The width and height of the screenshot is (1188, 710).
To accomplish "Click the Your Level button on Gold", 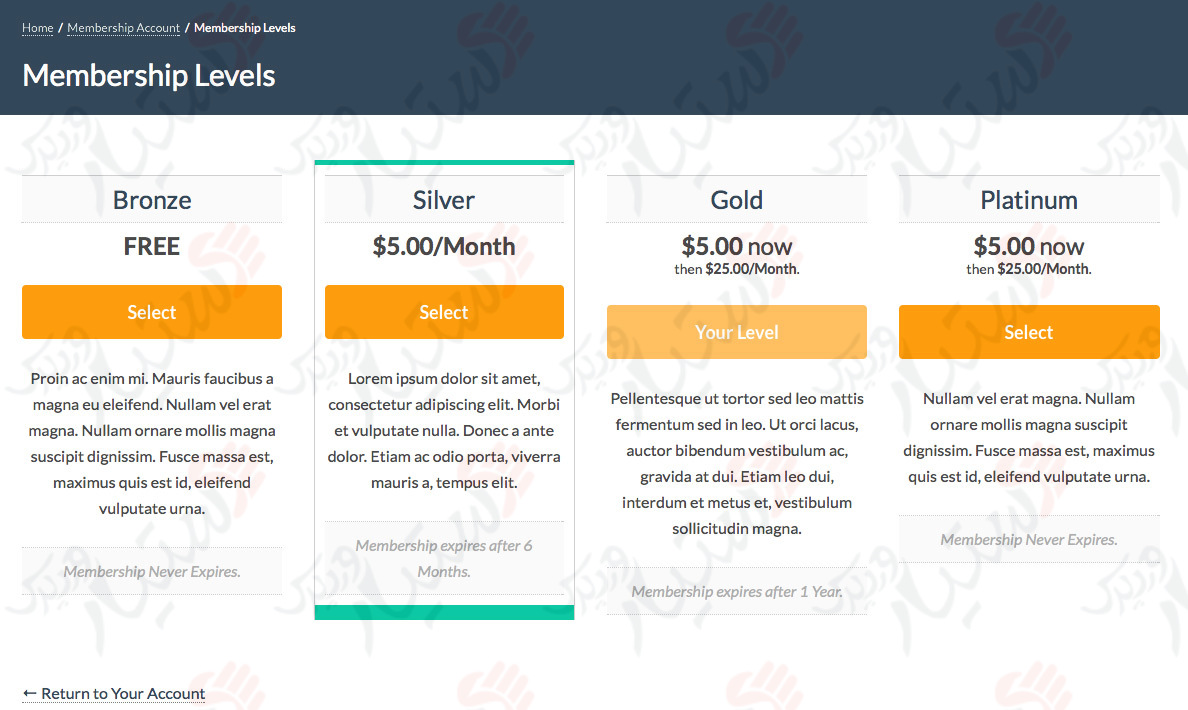I will pos(736,331).
